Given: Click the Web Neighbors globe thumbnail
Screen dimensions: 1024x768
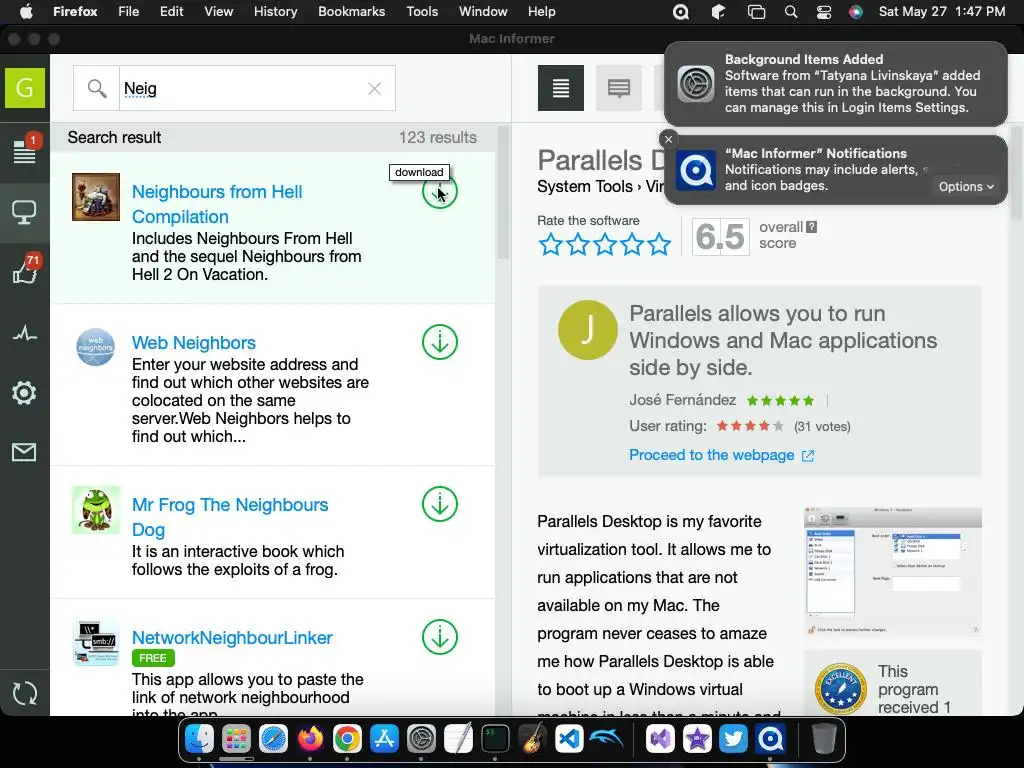Looking at the screenshot, I should coord(95,347).
